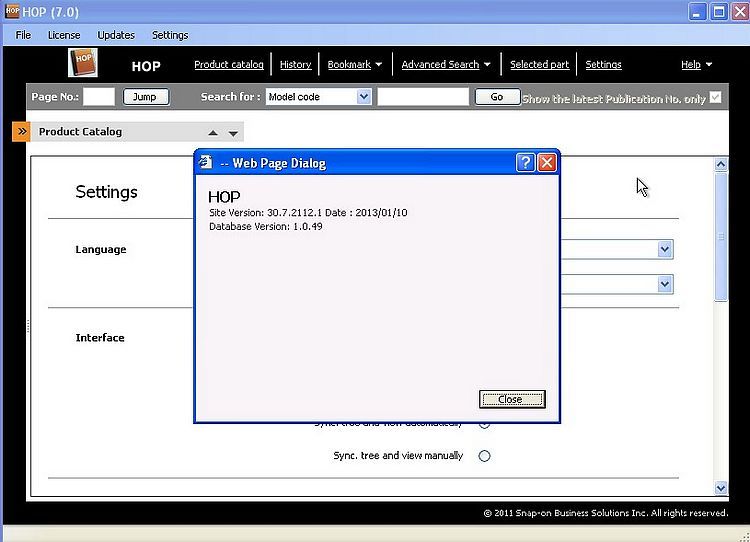Click the left pane splitter grip handle
Screen dimensions: 750x542
tap(28, 327)
